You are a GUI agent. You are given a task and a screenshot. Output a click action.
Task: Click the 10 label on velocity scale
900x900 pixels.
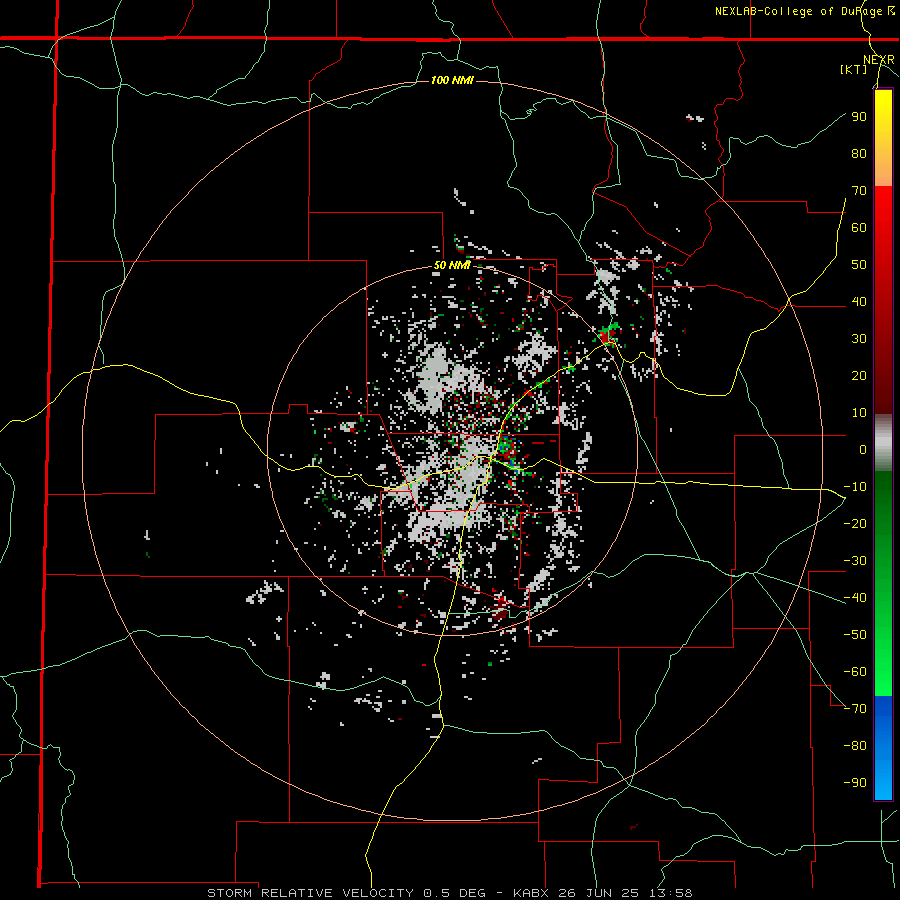859,413
